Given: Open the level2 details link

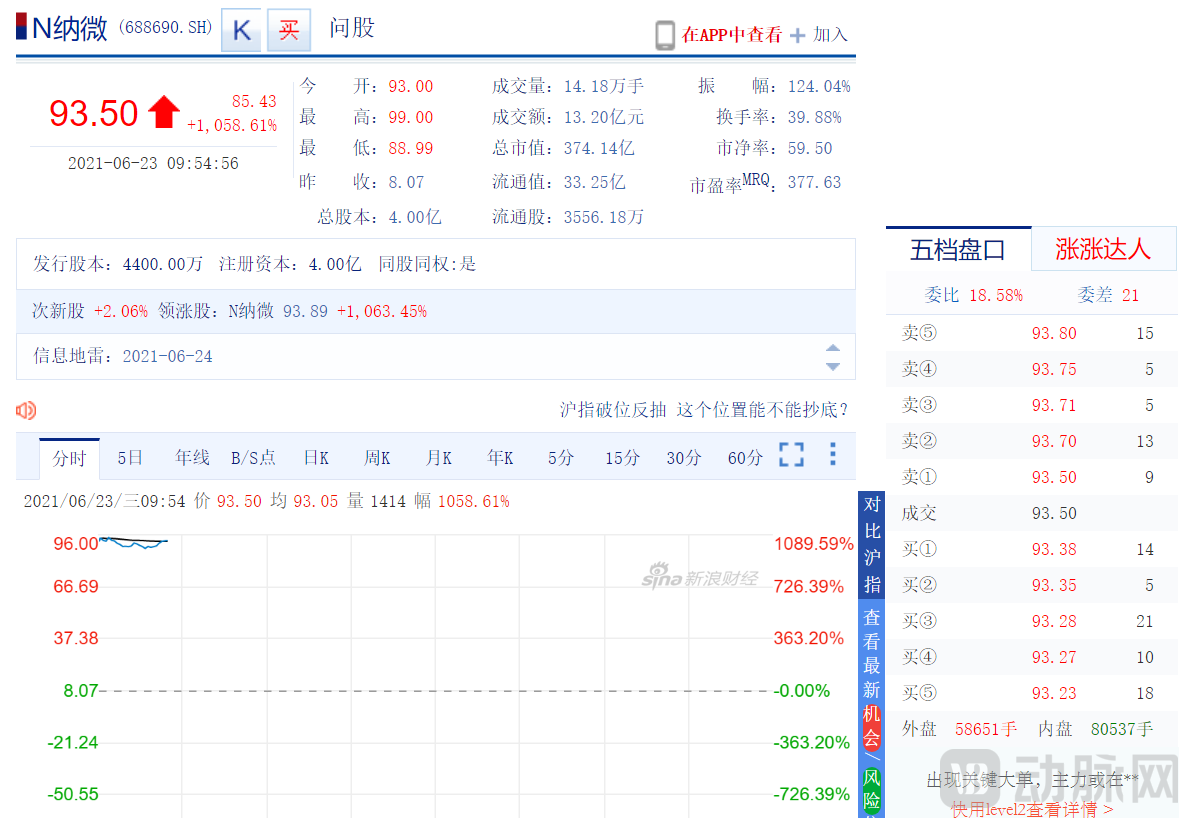Looking at the screenshot, I should click(x=1031, y=808).
